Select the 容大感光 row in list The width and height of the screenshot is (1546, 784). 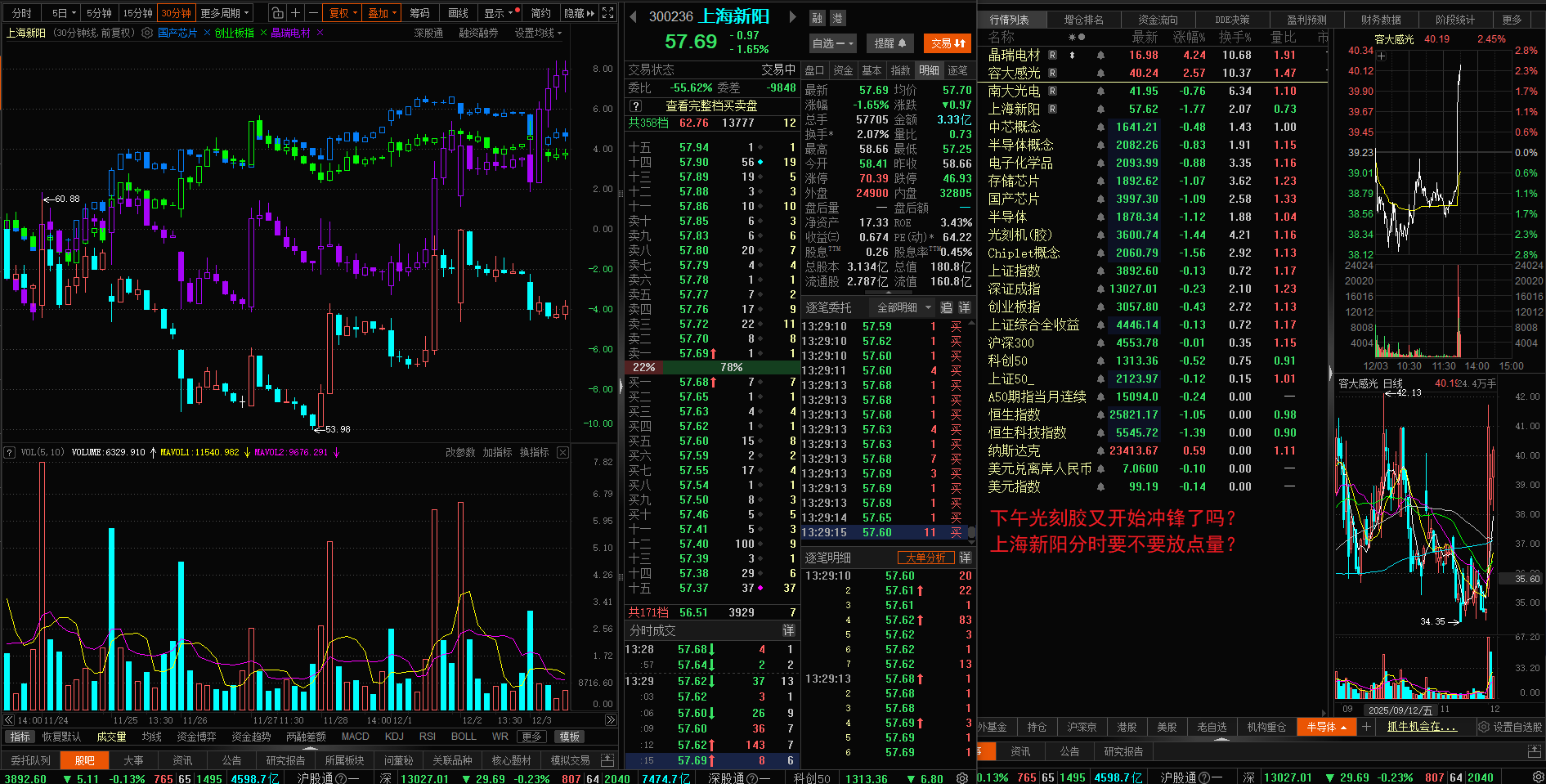(1153, 73)
